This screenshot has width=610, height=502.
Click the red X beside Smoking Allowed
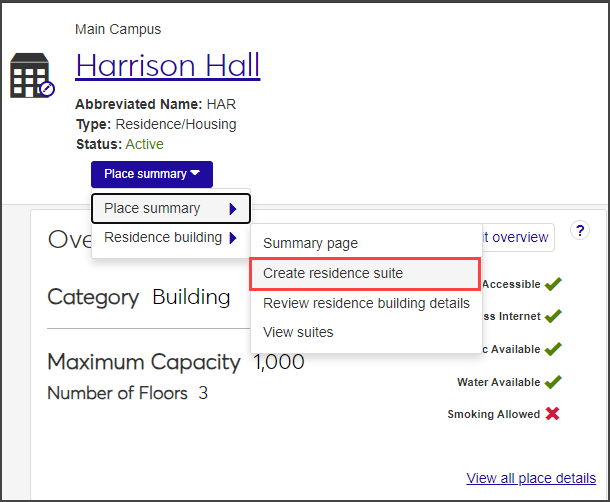click(553, 414)
